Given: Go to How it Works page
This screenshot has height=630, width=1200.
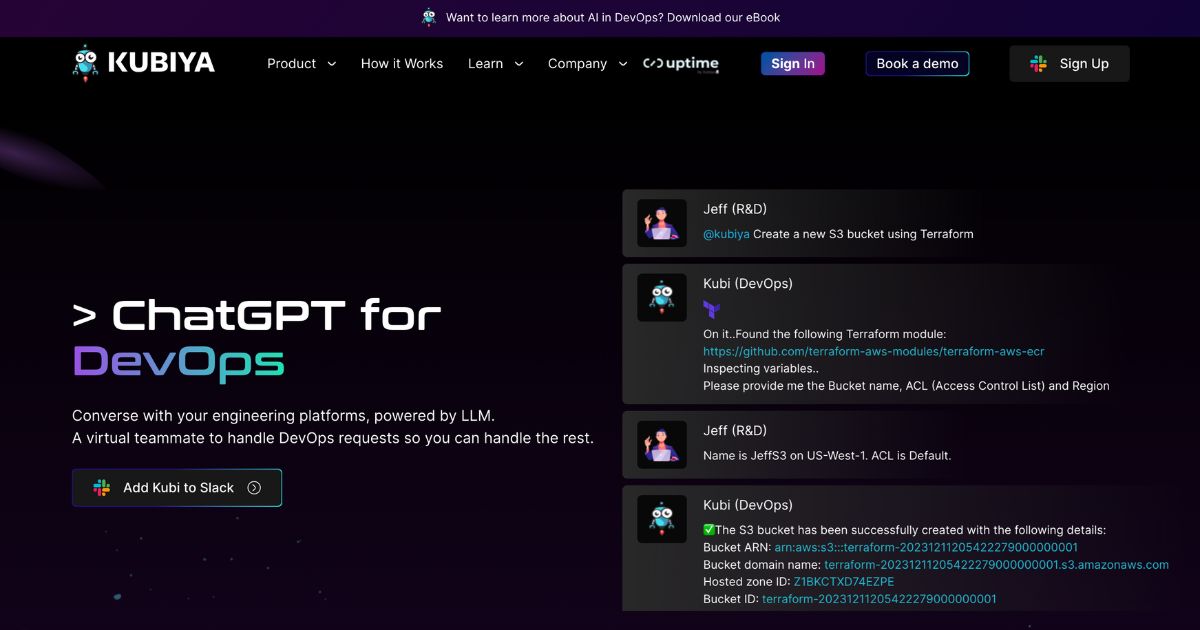Looking at the screenshot, I should click(x=402, y=63).
